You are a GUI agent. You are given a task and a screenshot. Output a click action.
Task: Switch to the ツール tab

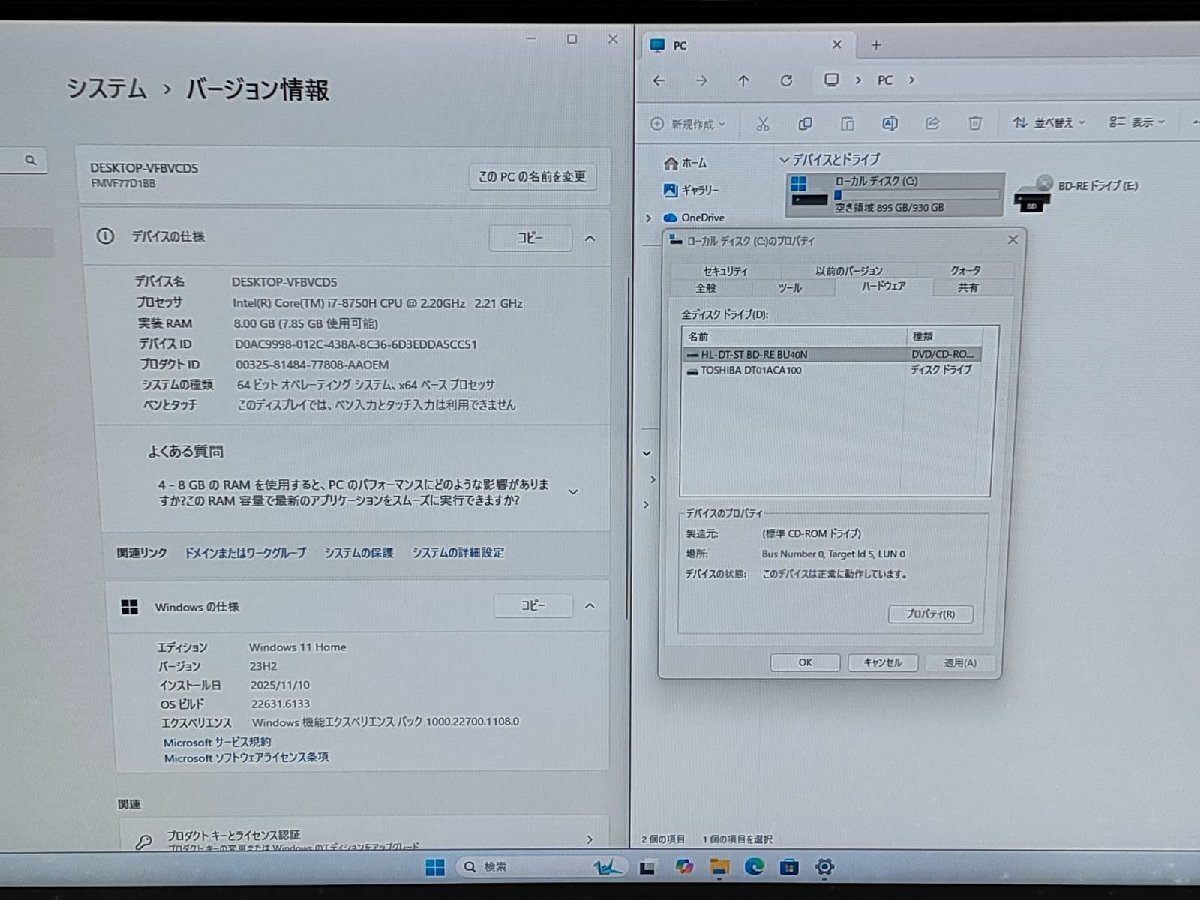click(790, 287)
